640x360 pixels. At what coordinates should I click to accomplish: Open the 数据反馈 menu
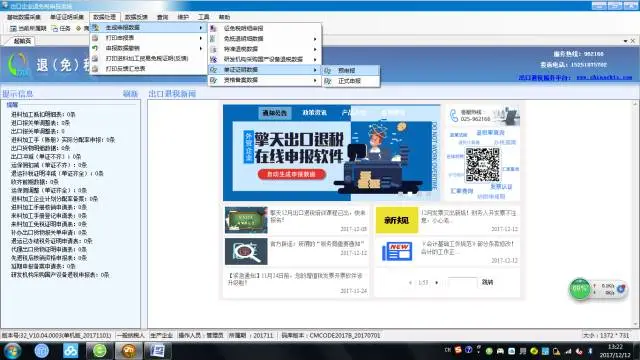tap(136, 17)
